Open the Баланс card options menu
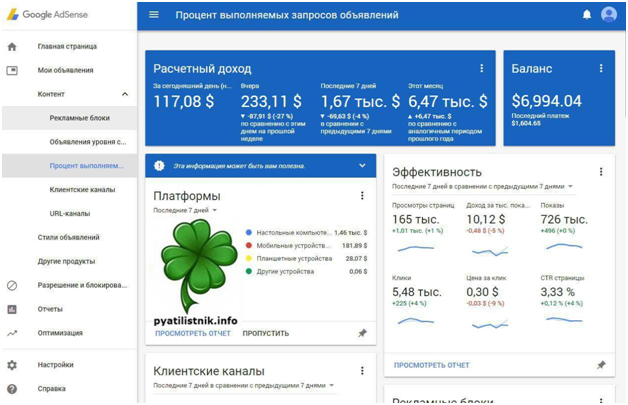This screenshot has height=405, width=628. pyautogui.click(x=601, y=69)
